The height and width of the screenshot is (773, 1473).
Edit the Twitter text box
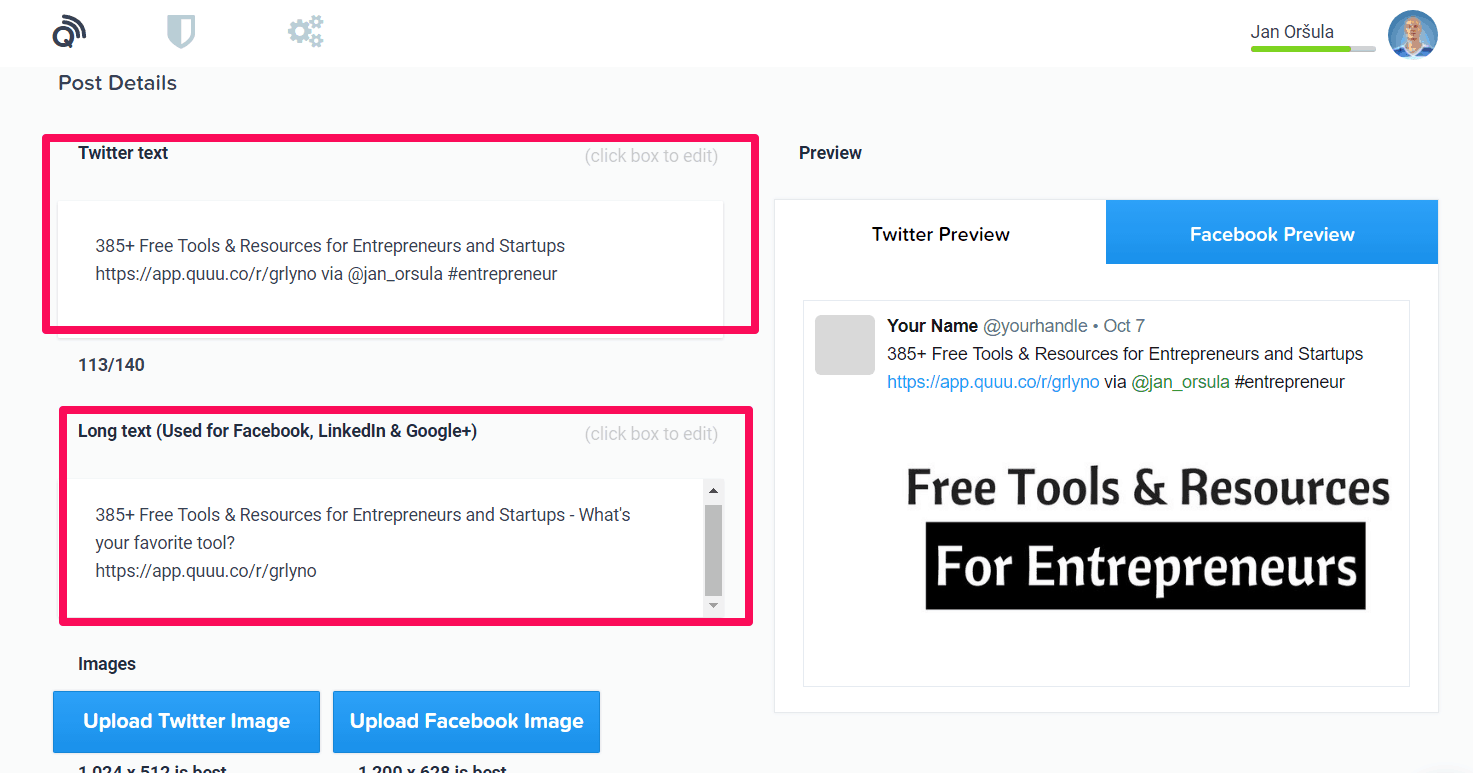[390, 260]
